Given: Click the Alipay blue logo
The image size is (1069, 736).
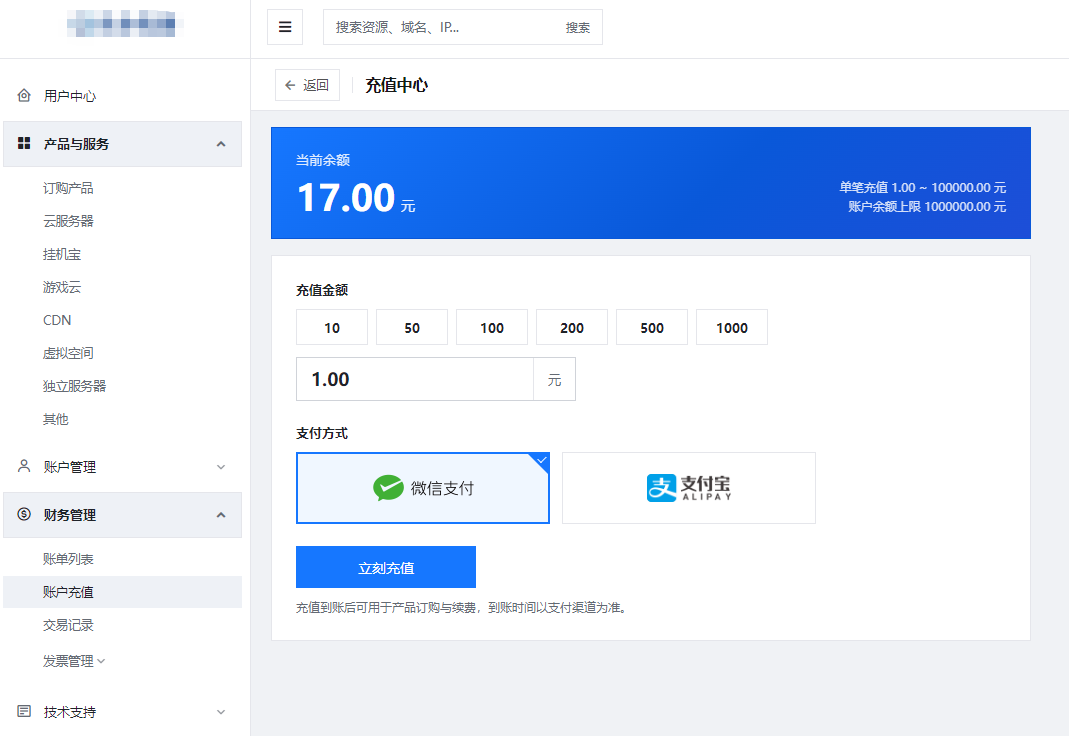Looking at the screenshot, I should 661,488.
